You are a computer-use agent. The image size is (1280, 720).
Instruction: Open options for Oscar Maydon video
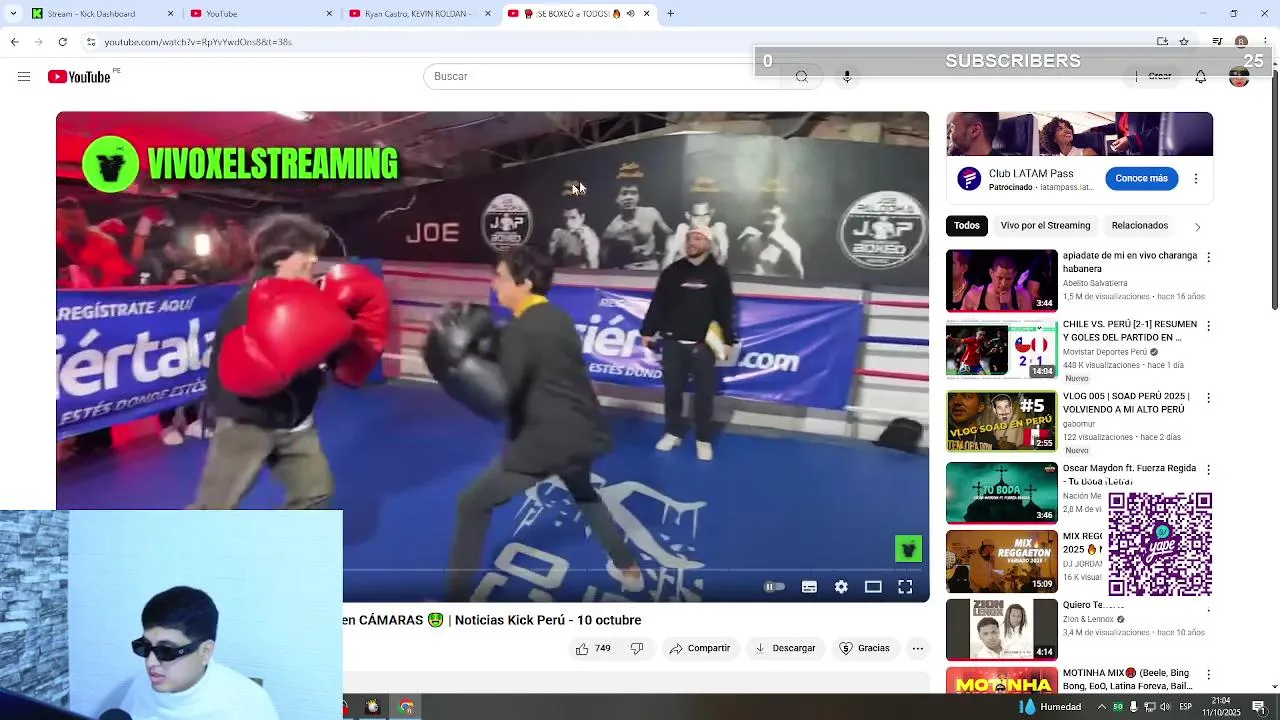[1208, 468]
